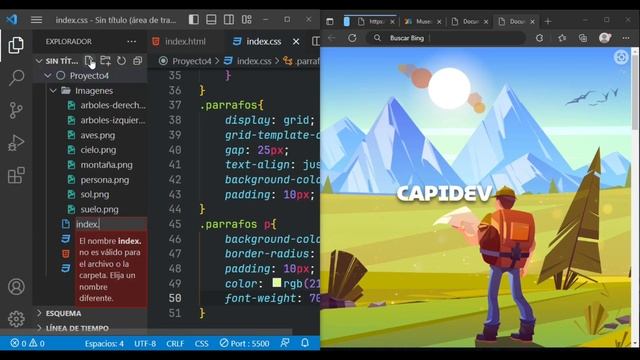
Task: Click the Espacios: 4 indentation setting
Action: click(104, 344)
